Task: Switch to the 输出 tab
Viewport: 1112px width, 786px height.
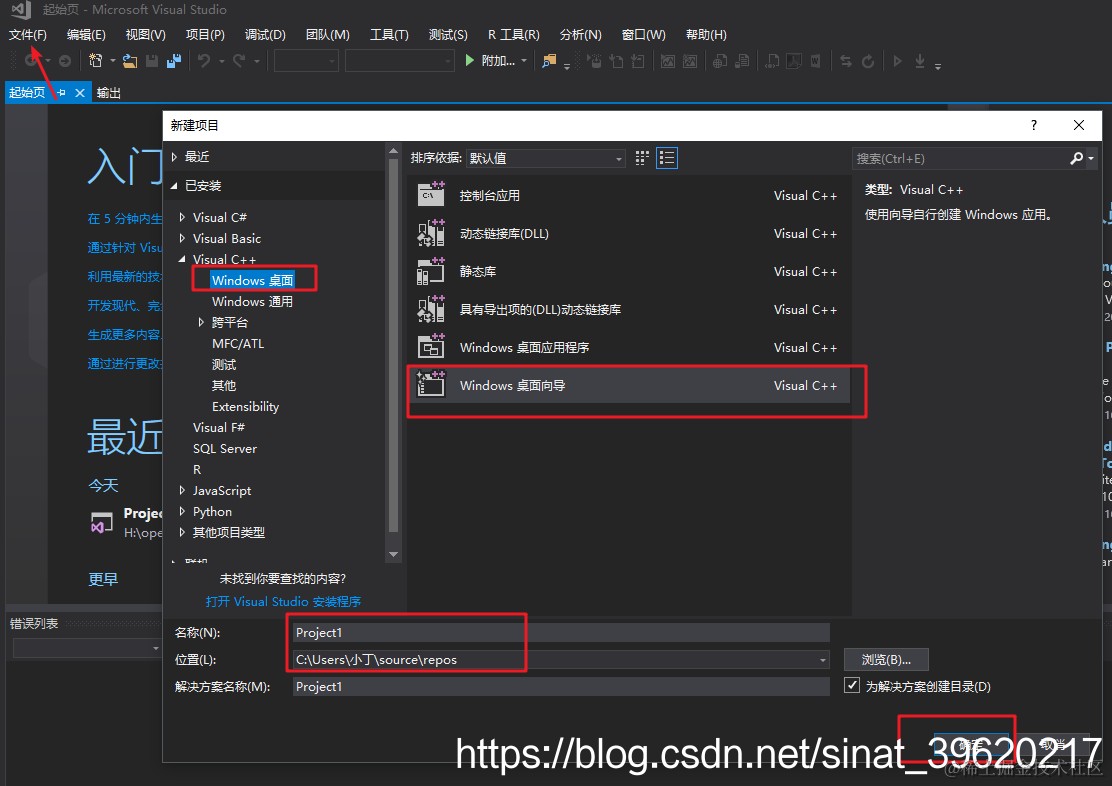Action: (x=109, y=93)
